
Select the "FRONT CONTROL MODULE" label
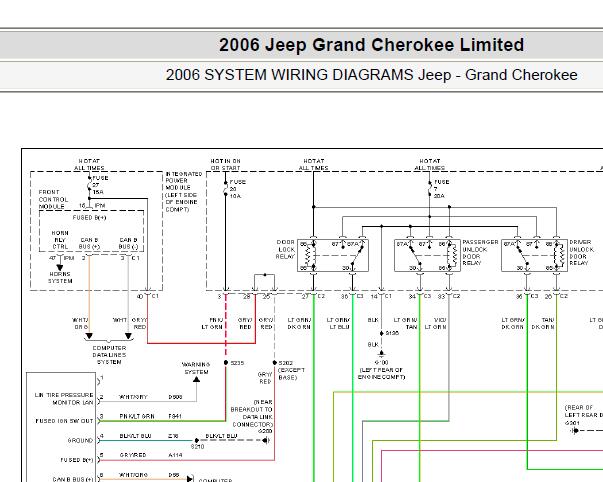pyautogui.click(x=53, y=199)
